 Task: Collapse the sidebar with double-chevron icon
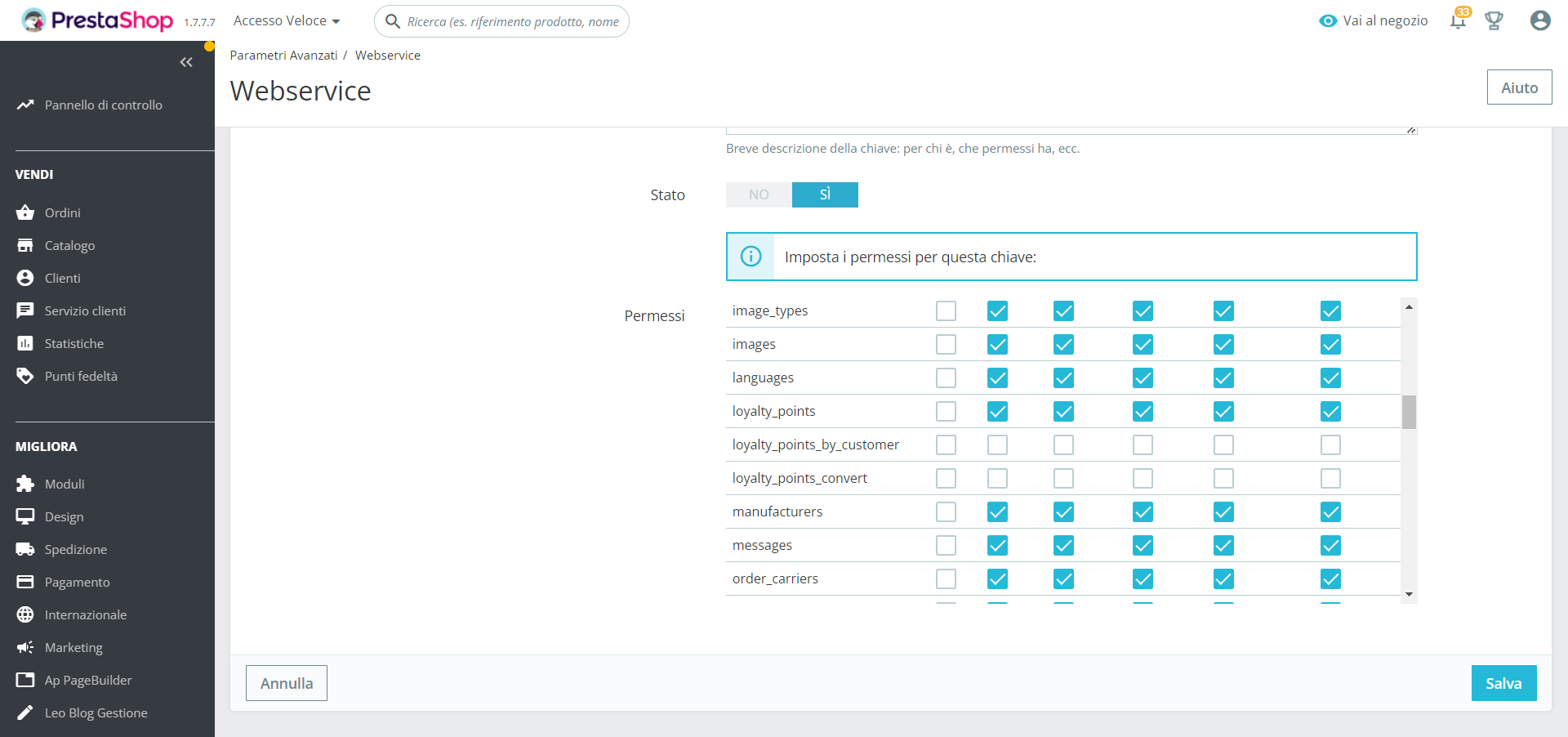[x=186, y=62]
